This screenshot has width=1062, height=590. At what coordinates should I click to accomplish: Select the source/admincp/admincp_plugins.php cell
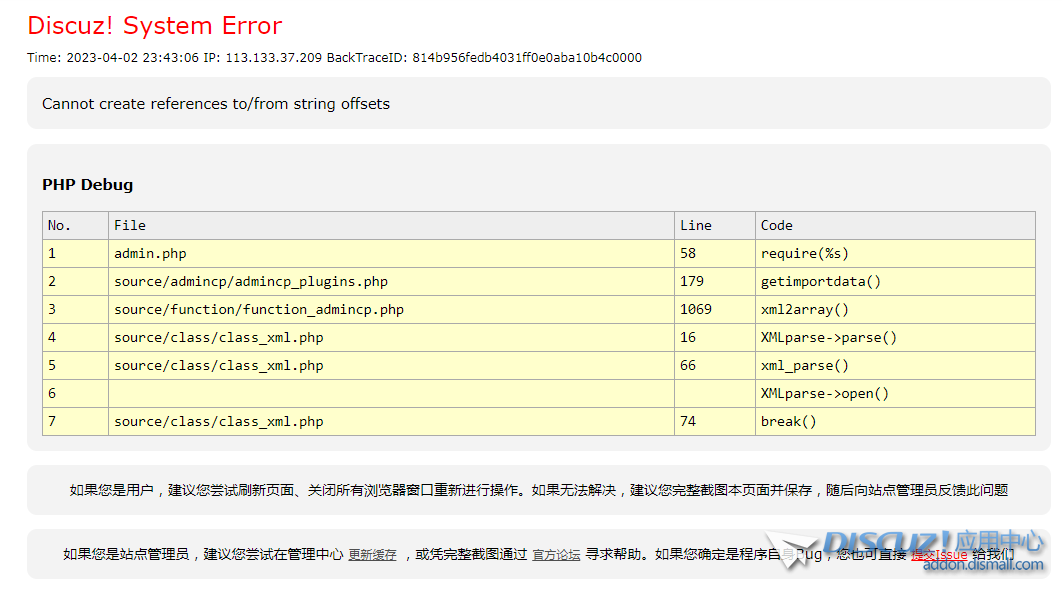[x=251, y=282]
